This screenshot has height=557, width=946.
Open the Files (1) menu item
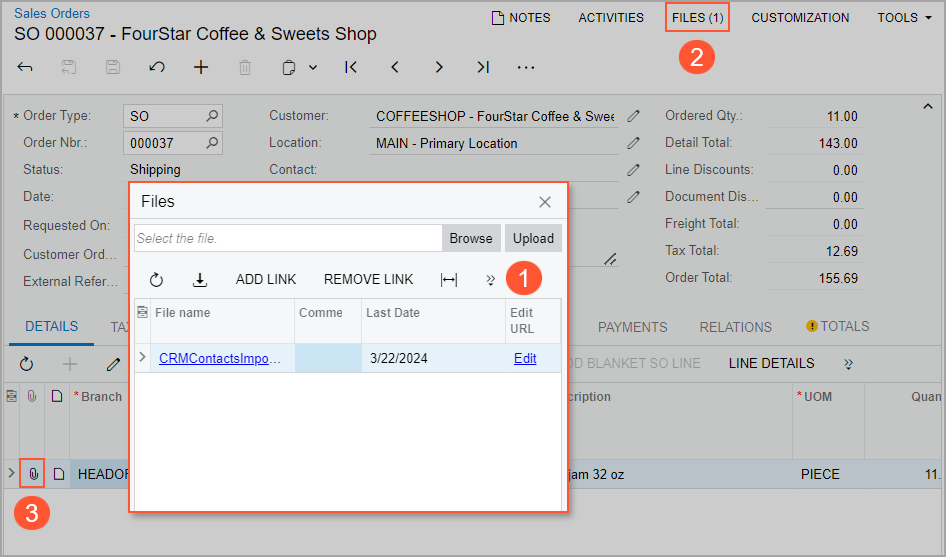point(698,17)
